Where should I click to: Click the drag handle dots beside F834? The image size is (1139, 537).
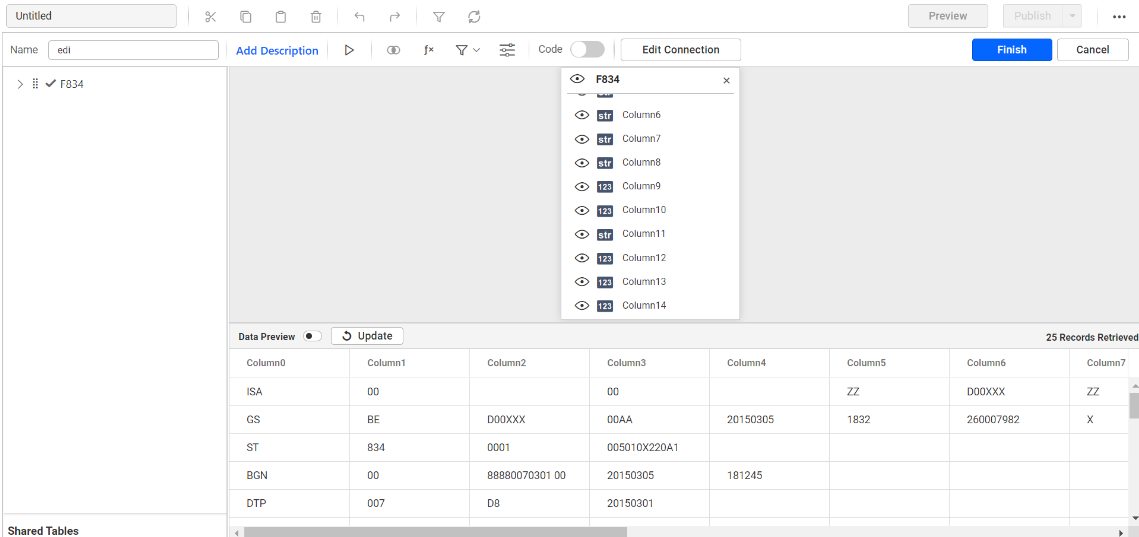35,84
